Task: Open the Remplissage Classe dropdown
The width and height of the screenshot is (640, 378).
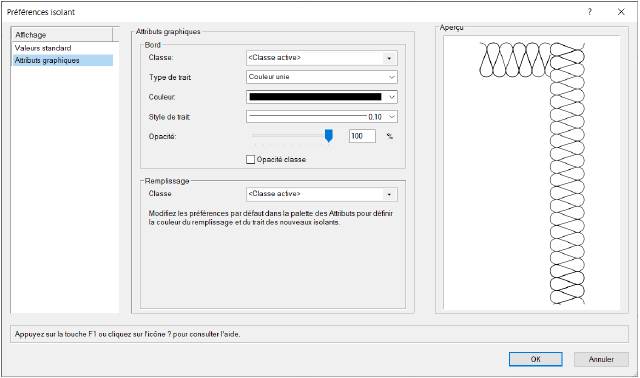Action: point(322,194)
